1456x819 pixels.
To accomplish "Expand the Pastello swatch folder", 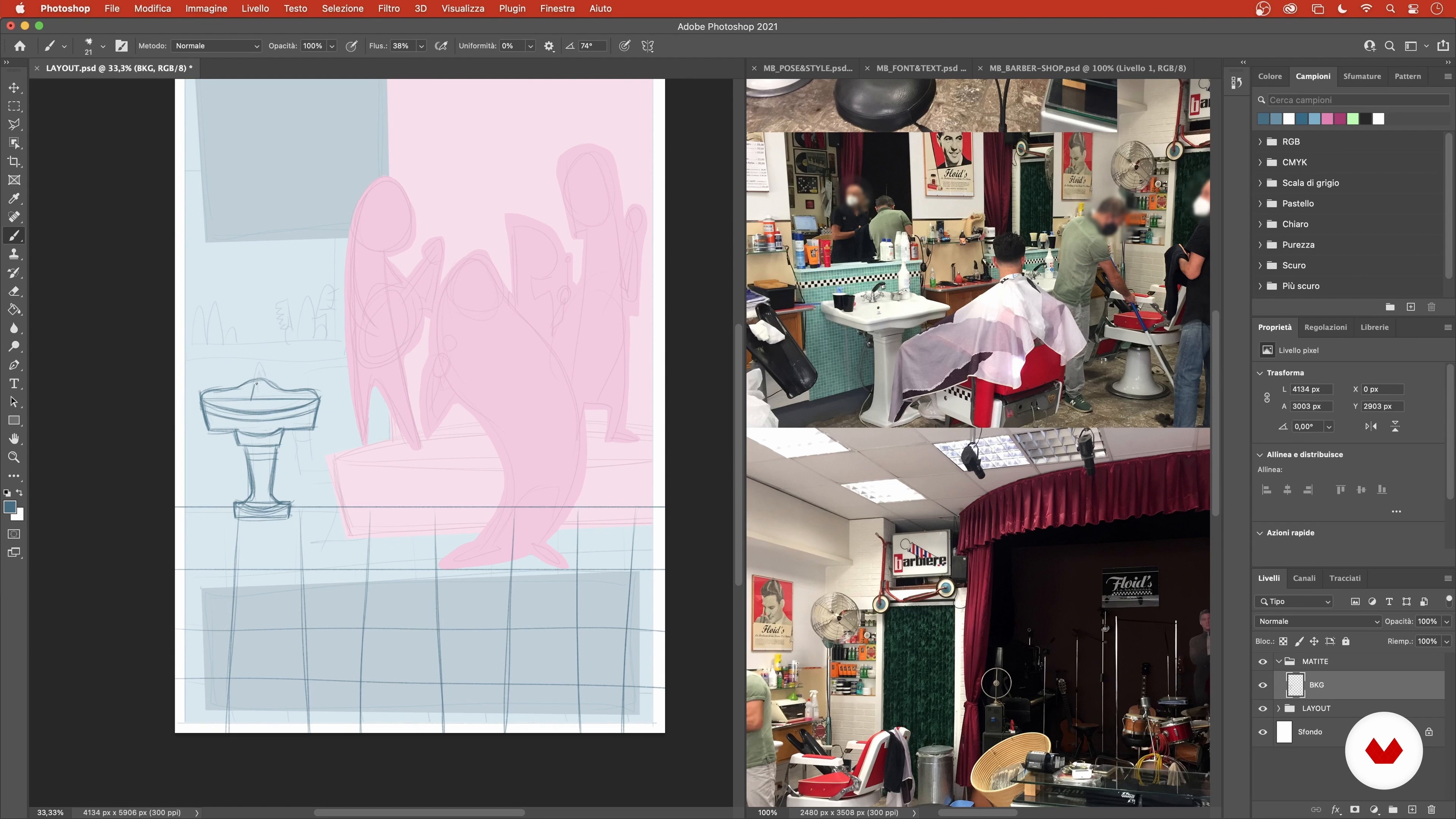I will pyautogui.click(x=1260, y=204).
